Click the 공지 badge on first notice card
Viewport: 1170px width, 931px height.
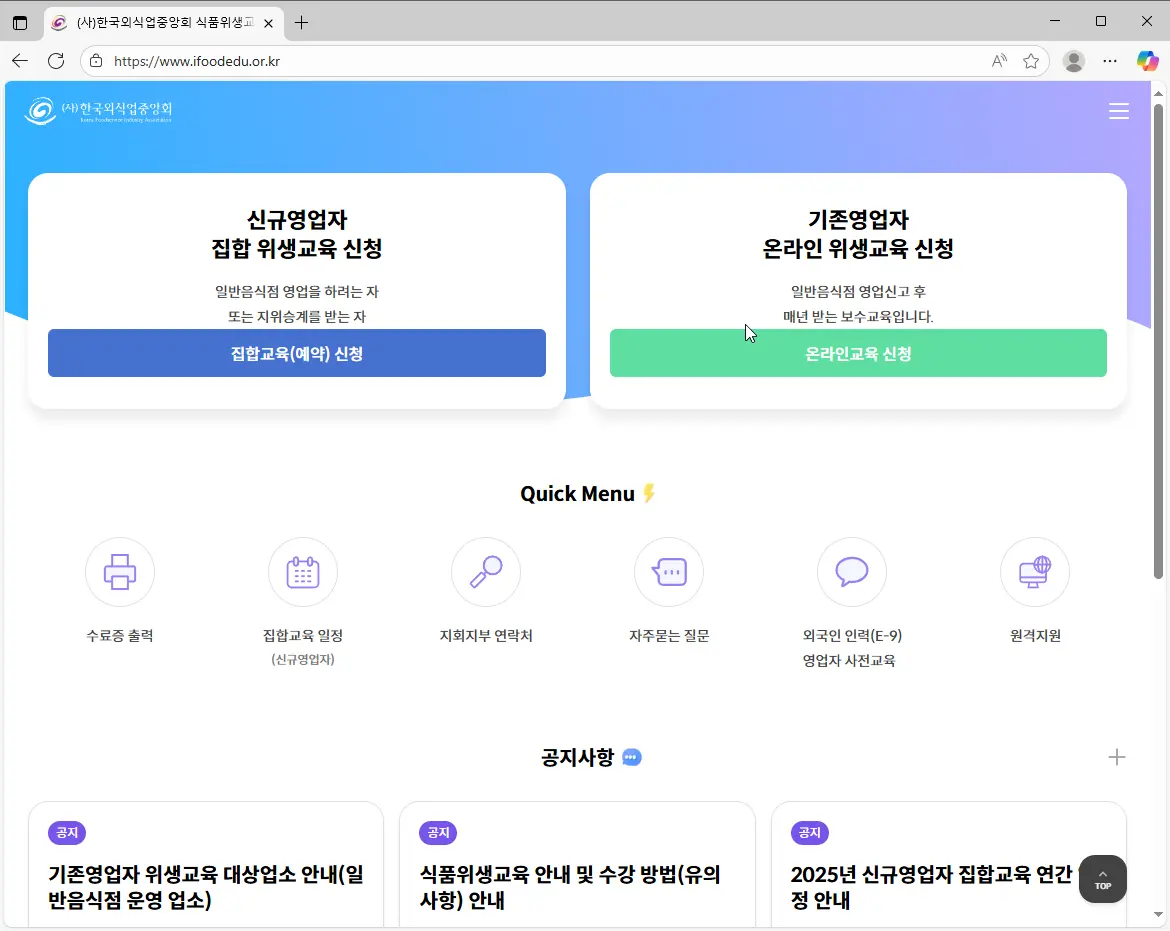[x=66, y=832]
